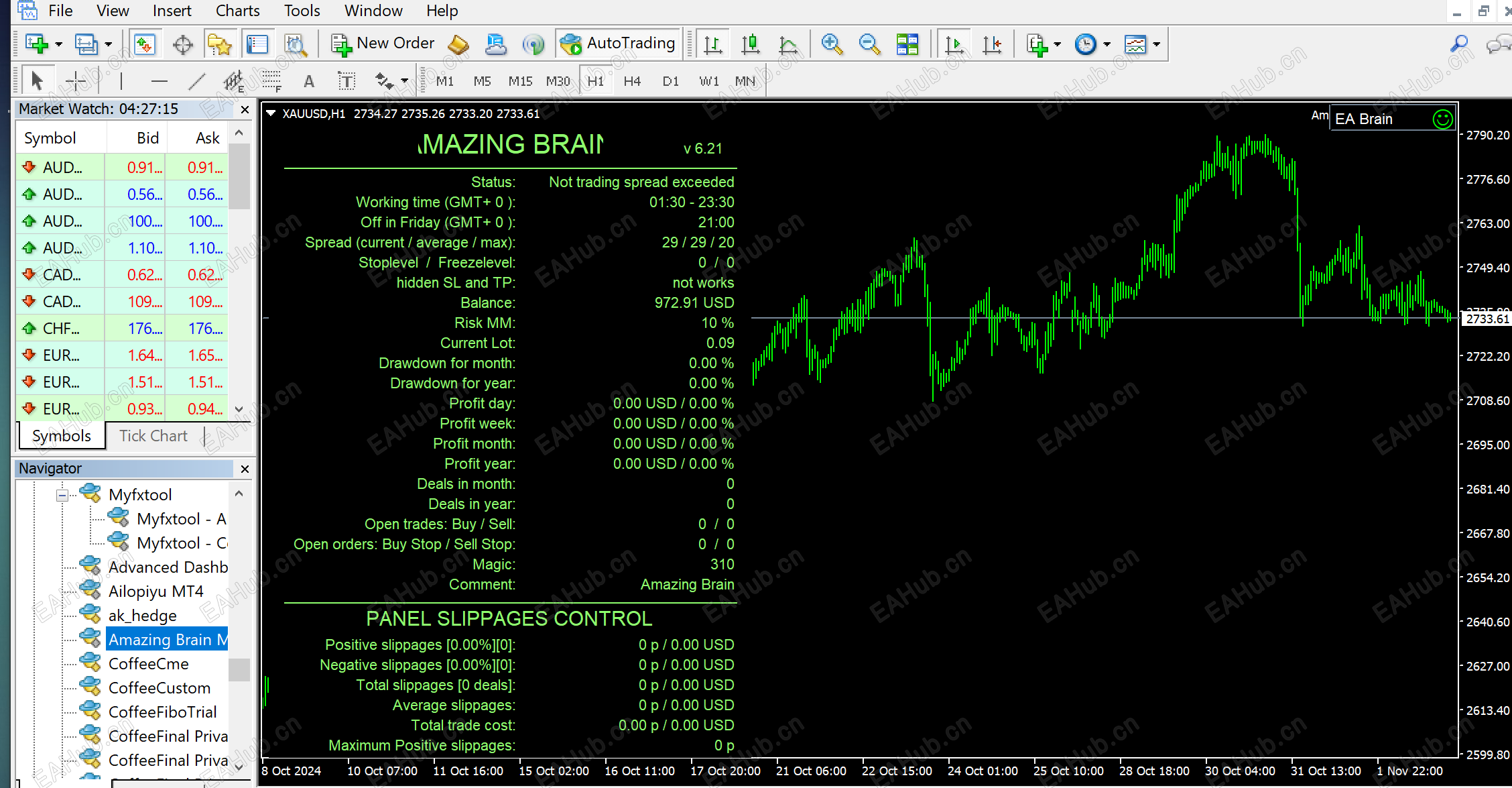This screenshot has width=1512, height=788.
Task: Select the M5 timeframe
Action: 482,81
